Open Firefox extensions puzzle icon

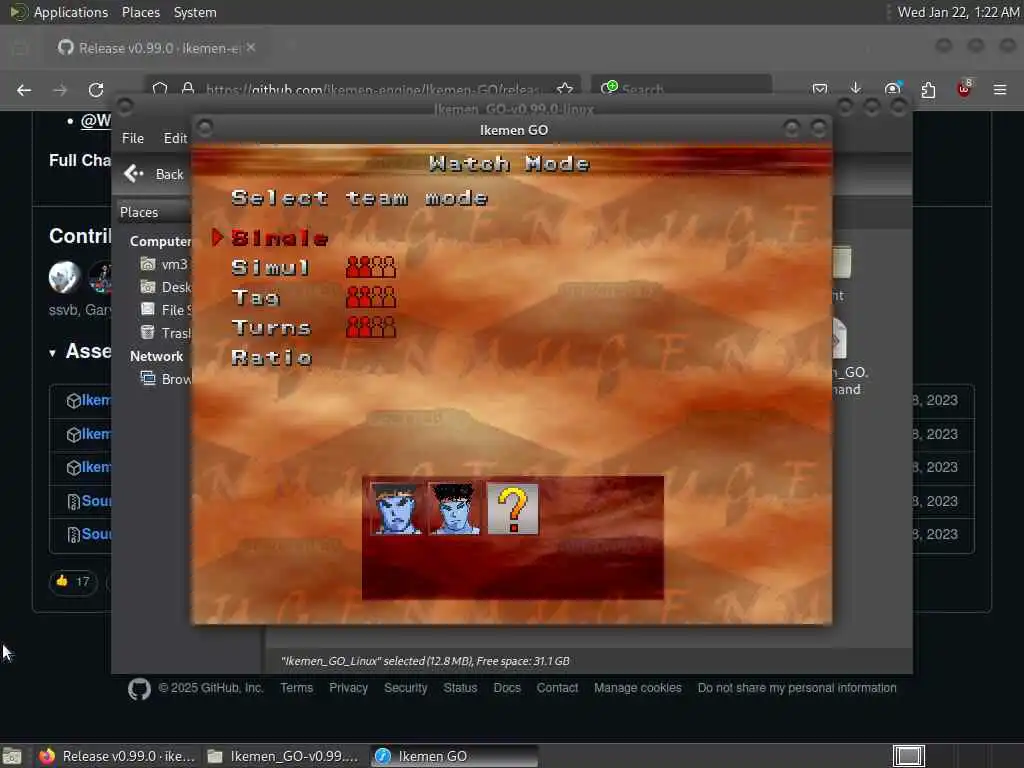(928, 90)
